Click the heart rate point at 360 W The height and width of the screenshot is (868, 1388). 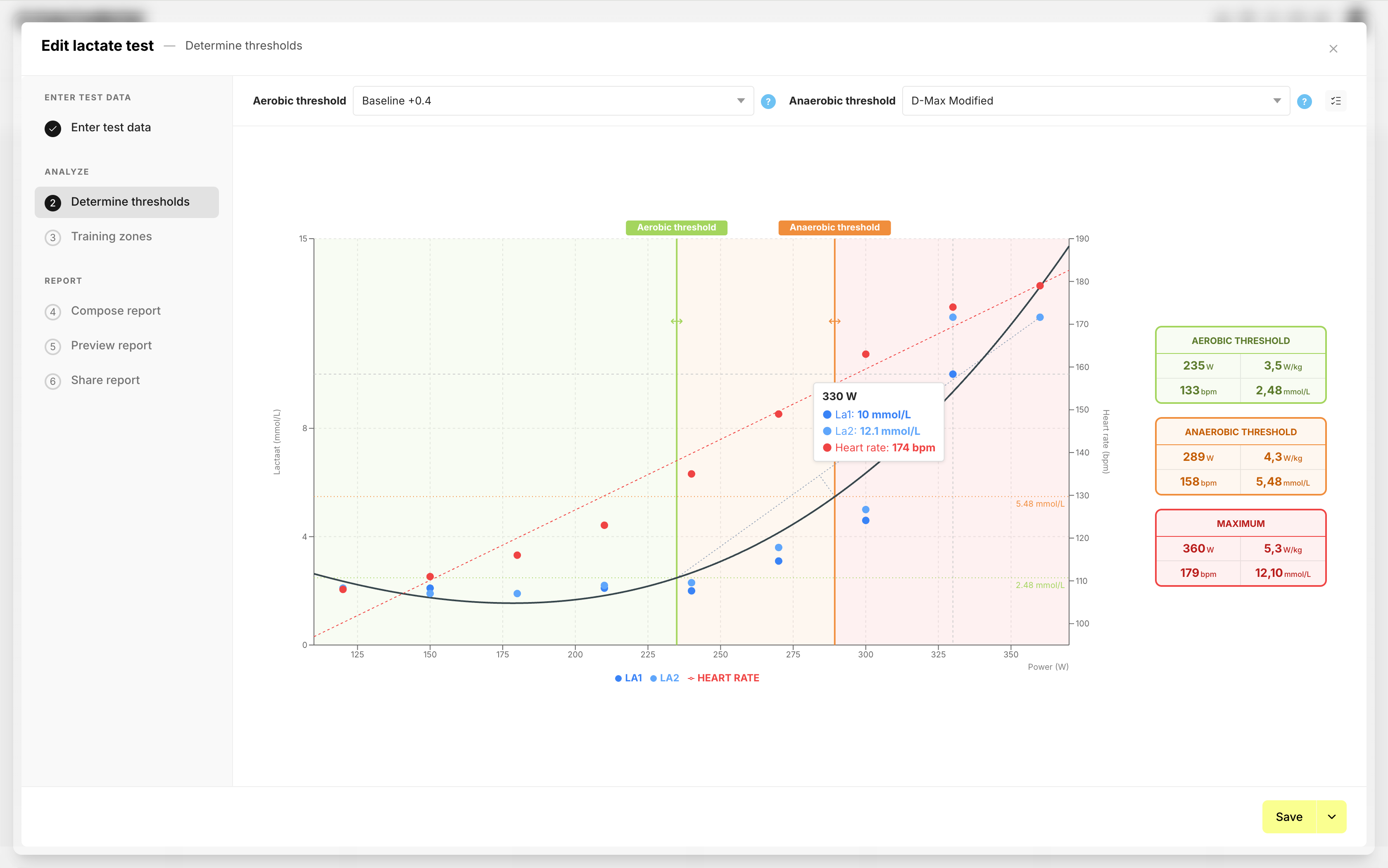(1039, 286)
